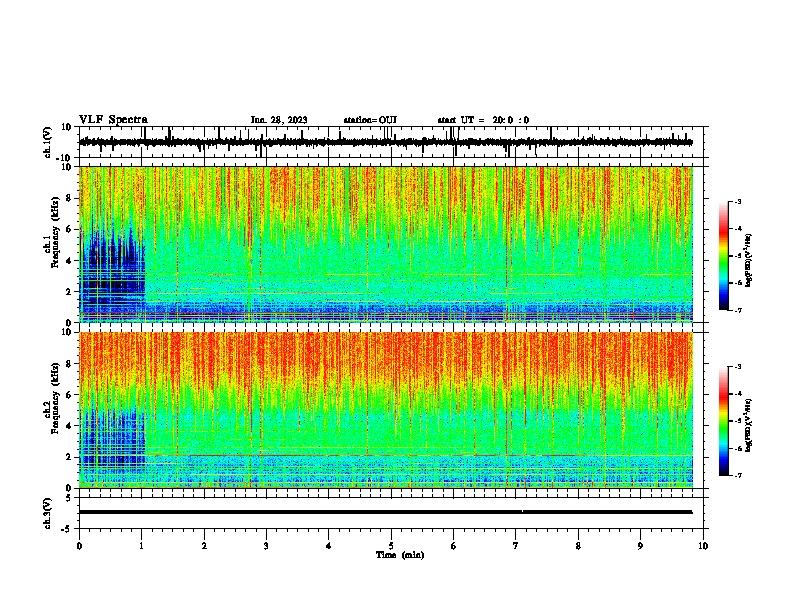
Task: Click the ch.1 color bar log(PSD) unit label
Action: pyautogui.click(x=749, y=260)
